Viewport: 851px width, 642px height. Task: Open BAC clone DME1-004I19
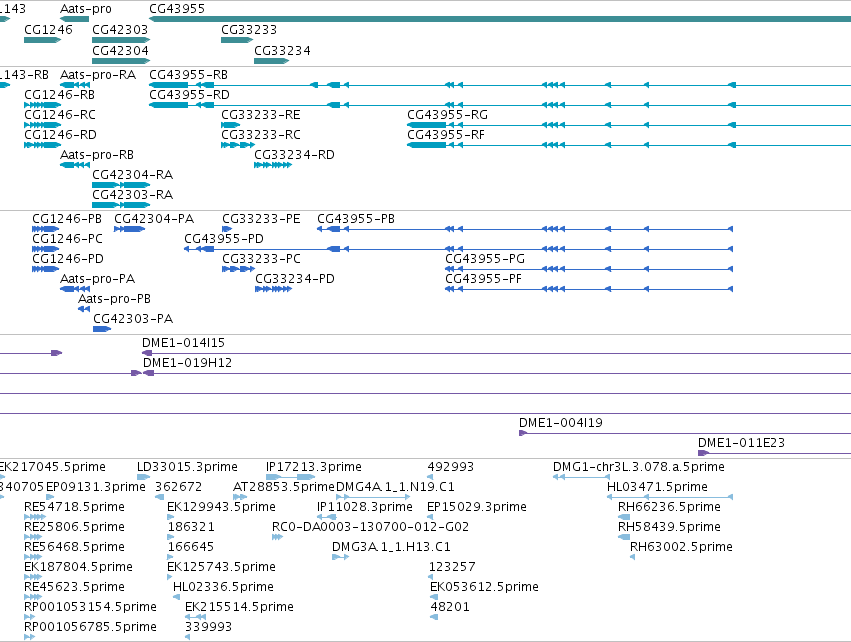685,433
